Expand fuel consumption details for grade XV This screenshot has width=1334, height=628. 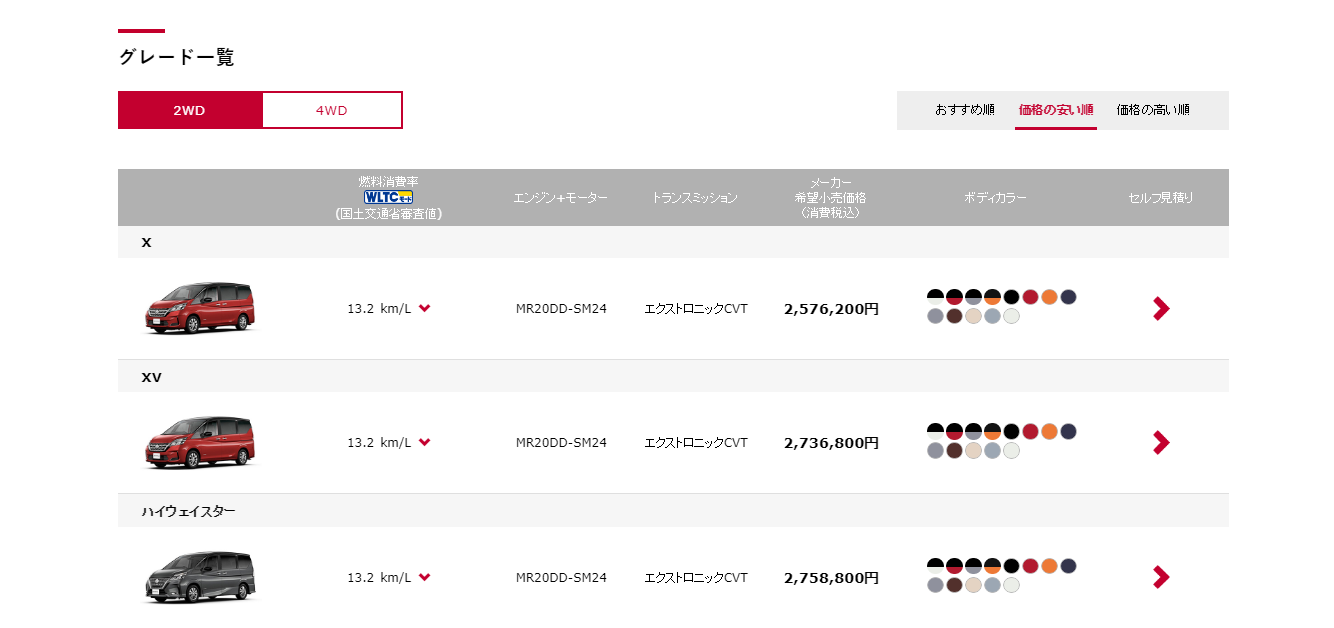click(425, 442)
